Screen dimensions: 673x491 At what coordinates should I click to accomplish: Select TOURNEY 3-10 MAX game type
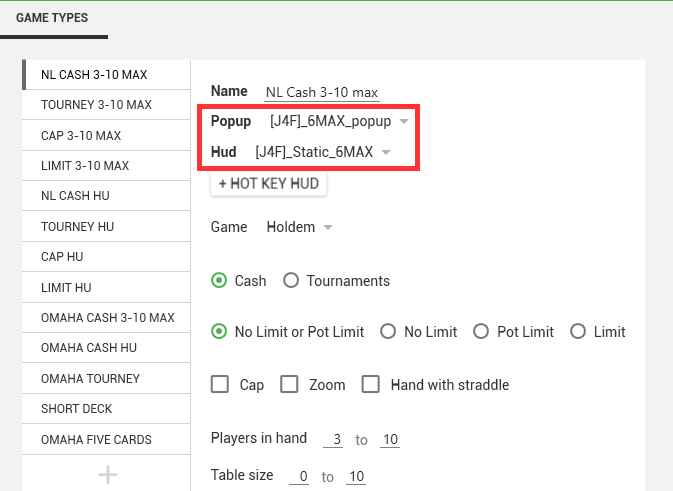[106, 105]
